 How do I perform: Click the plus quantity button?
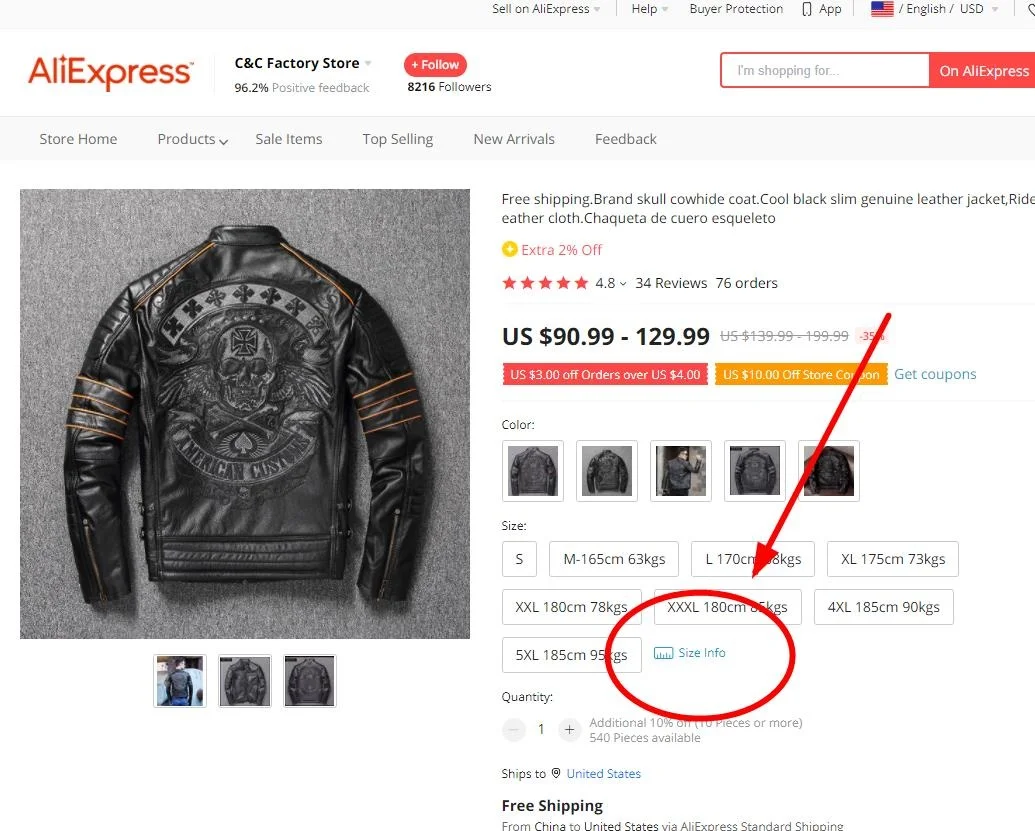click(x=569, y=729)
